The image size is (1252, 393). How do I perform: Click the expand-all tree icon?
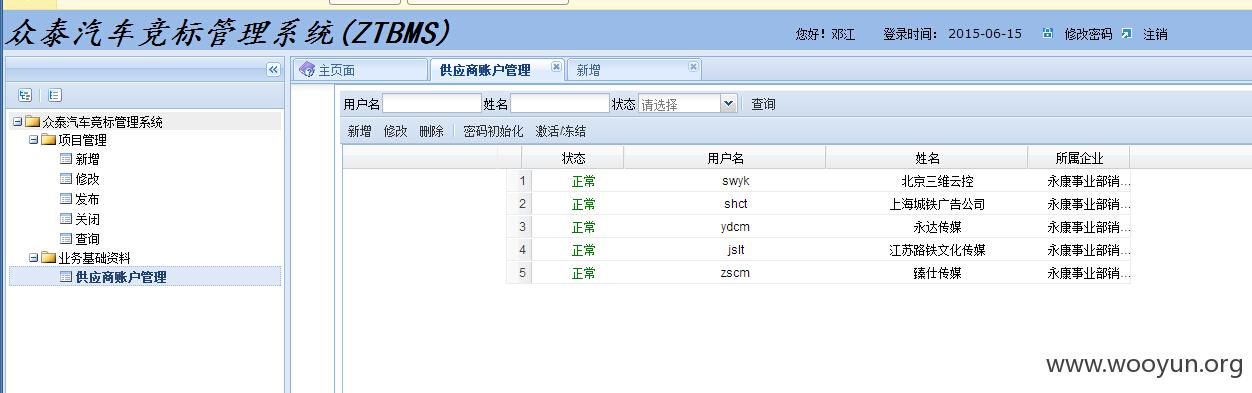coord(25,95)
